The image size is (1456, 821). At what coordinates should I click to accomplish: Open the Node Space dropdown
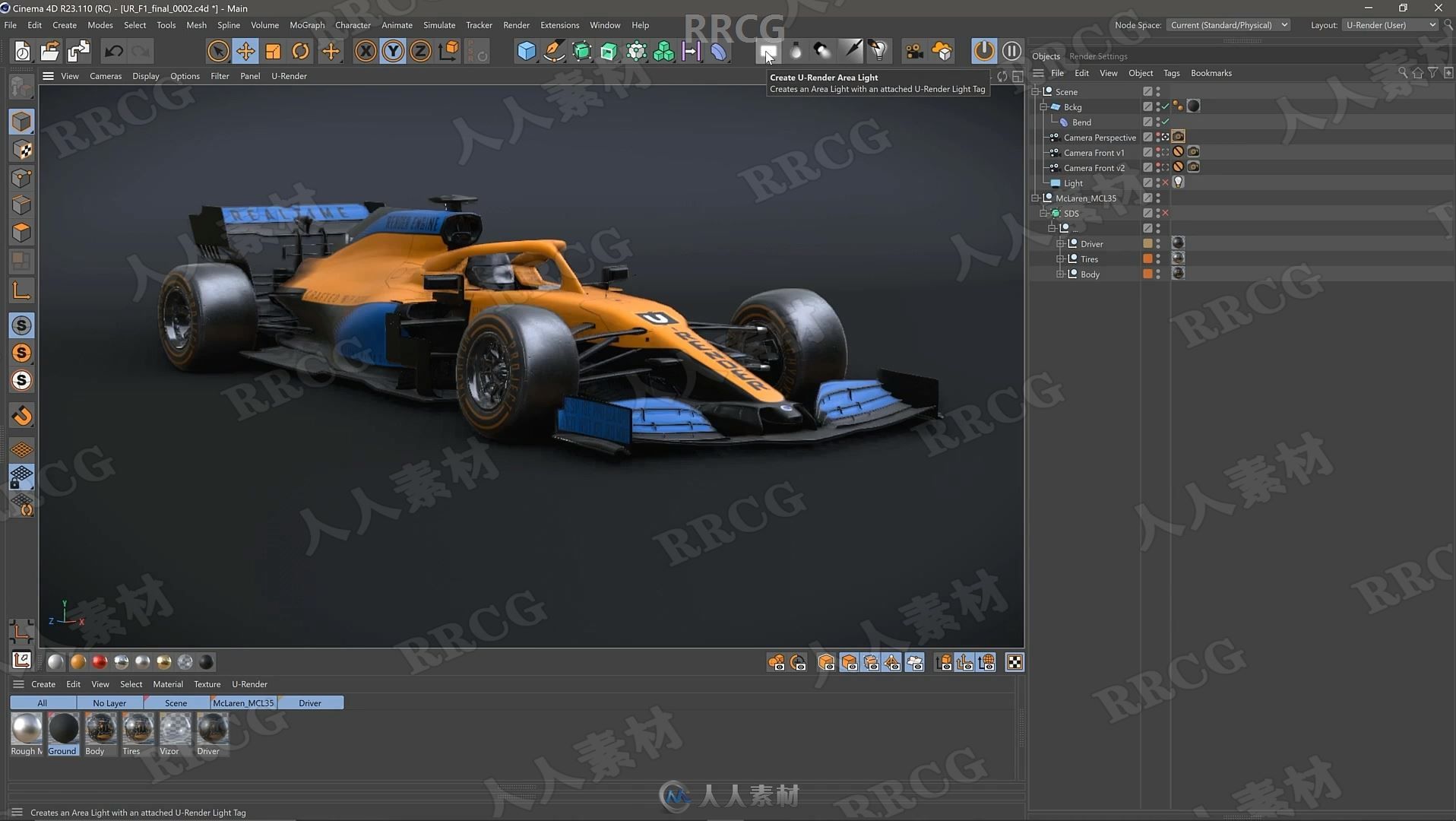click(1229, 25)
